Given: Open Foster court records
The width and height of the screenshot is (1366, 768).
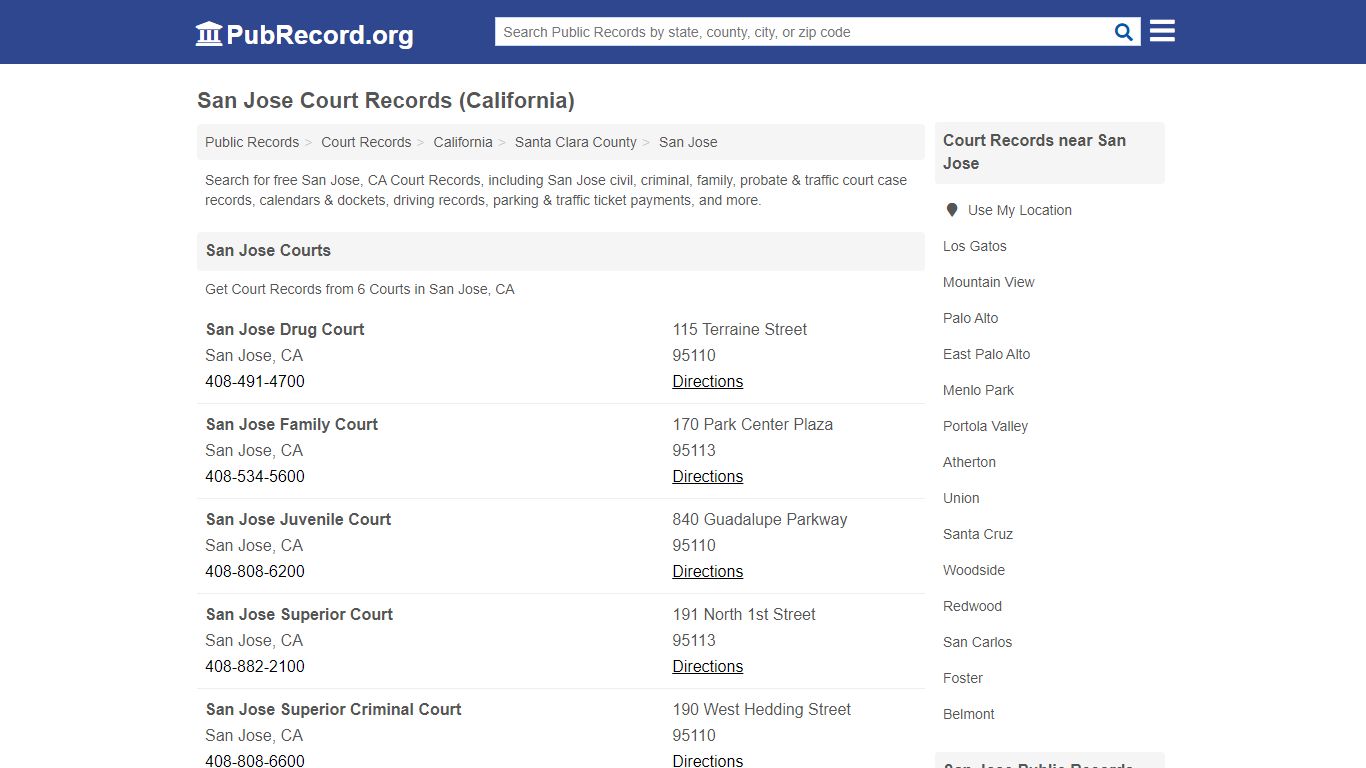Looking at the screenshot, I should [x=963, y=678].
